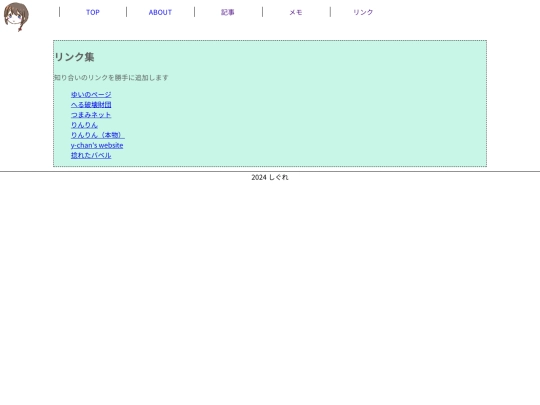Viewport: 540px width, 405px height.
Task: Visit y-chan's website link
Action: click(97, 145)
